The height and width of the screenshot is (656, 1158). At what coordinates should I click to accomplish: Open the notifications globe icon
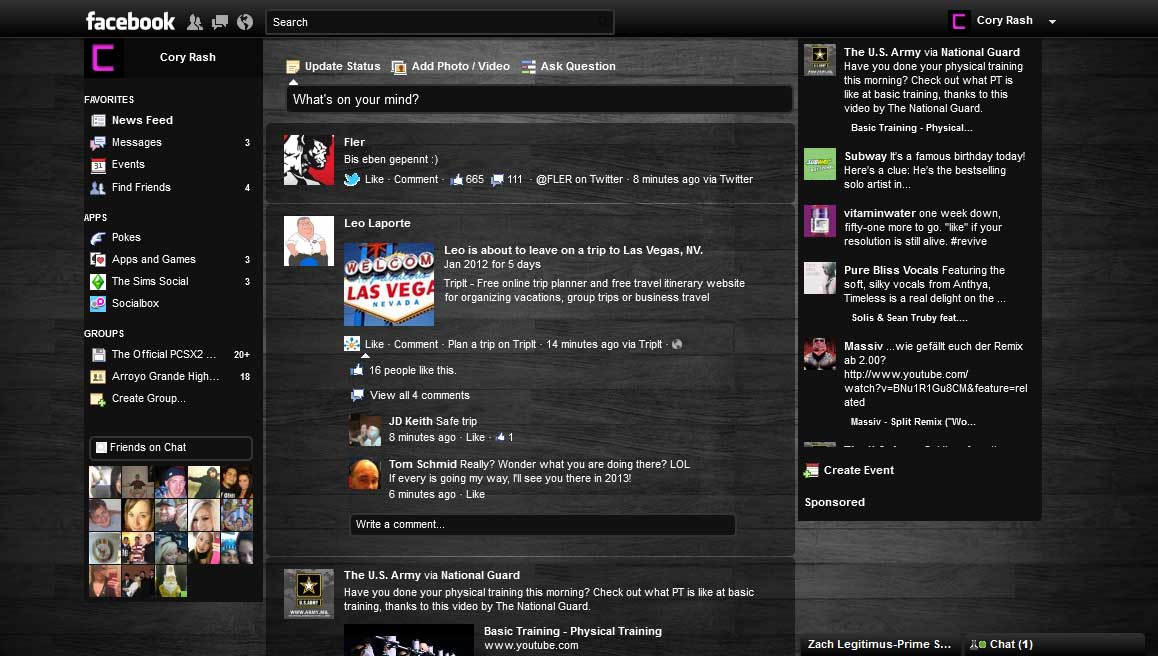click(x=244, y=20)
